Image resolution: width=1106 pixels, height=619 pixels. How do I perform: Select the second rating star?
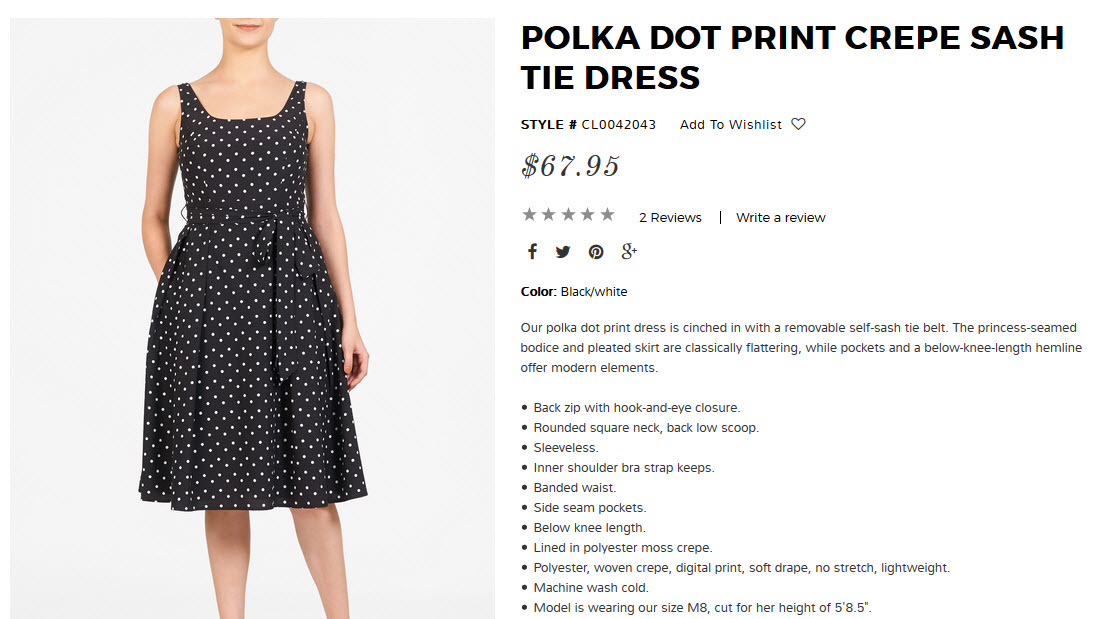click(549, 215)
